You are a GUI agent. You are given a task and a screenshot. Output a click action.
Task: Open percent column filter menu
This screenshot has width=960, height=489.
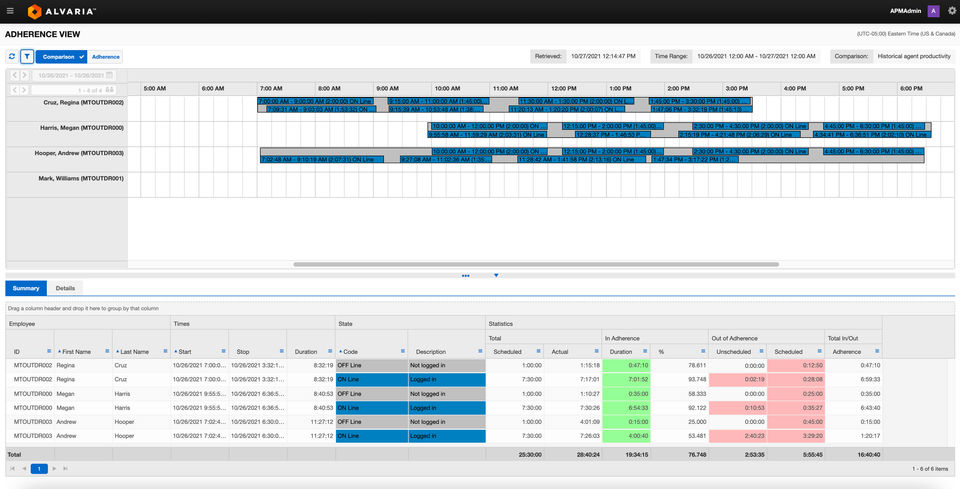point(703,351)
